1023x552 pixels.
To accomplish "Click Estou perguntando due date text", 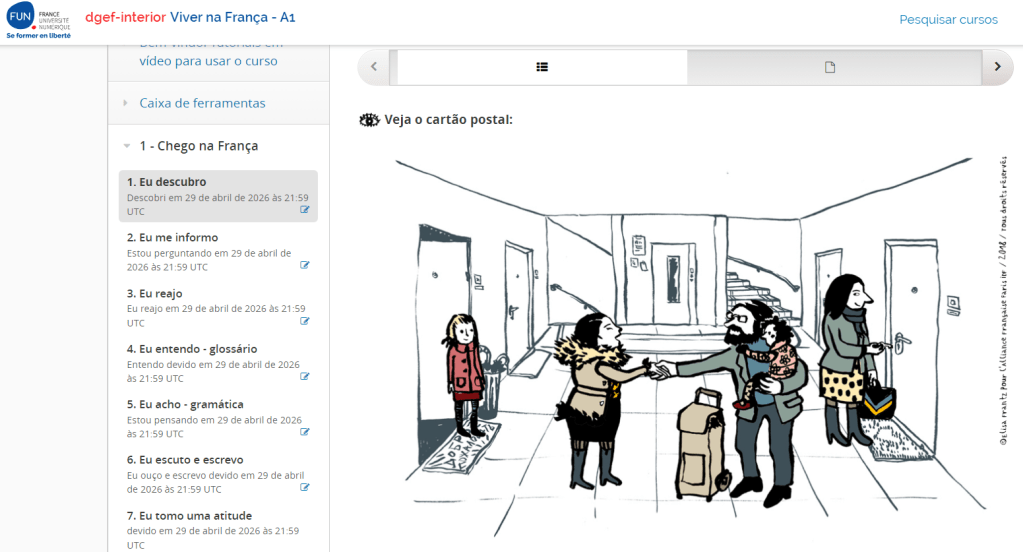I will [209, 260].
